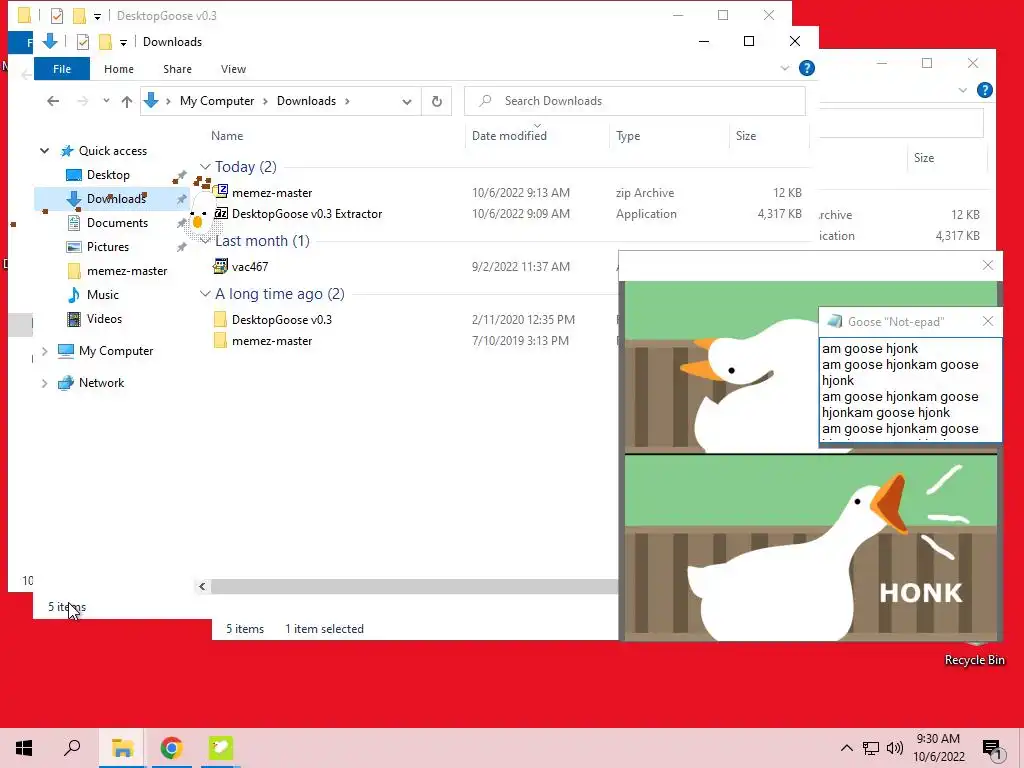The width and height of the screenshot is (1024, 768).
Task: Sort by Size column in Downloads window
Action: click(x=746, y=136)
